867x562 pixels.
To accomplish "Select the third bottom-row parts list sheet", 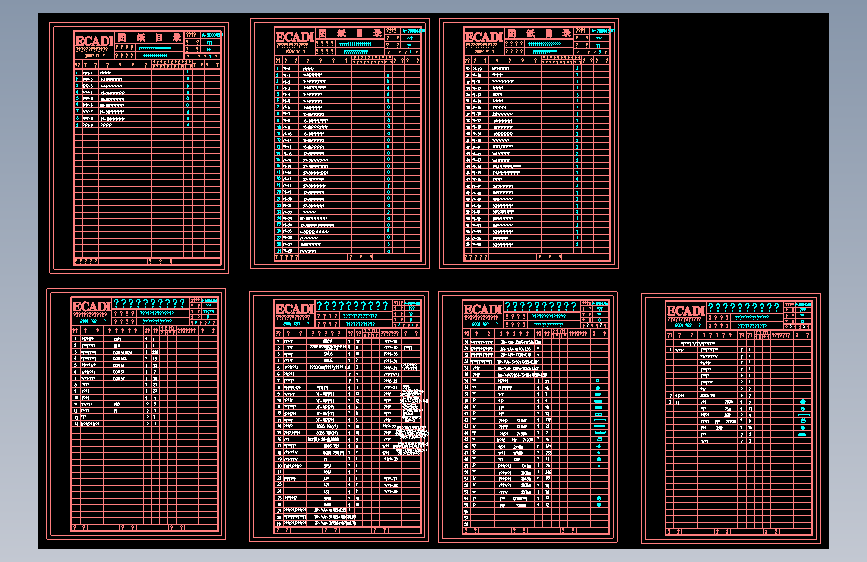I will [x=527, y=417].
